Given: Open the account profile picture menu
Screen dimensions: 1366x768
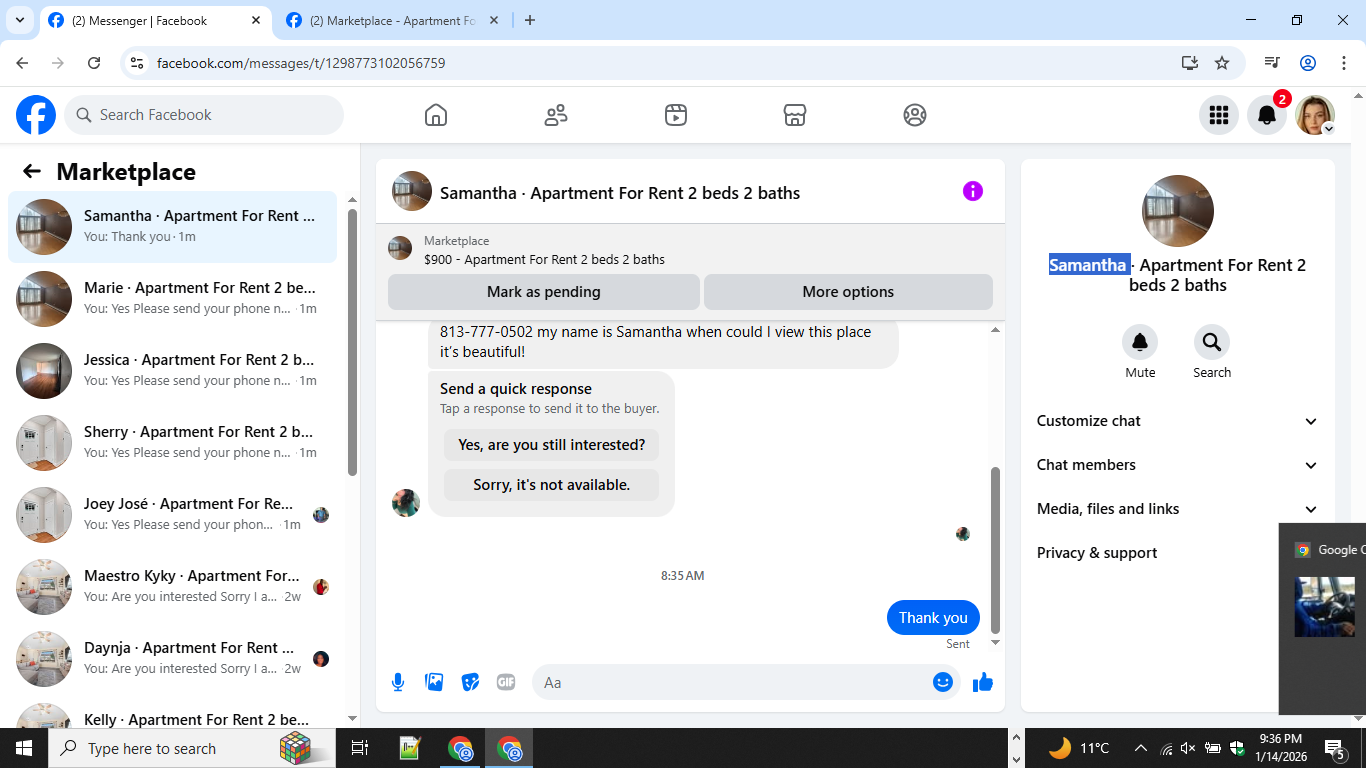Looking at the screenshot, I should pos(1315,115).
